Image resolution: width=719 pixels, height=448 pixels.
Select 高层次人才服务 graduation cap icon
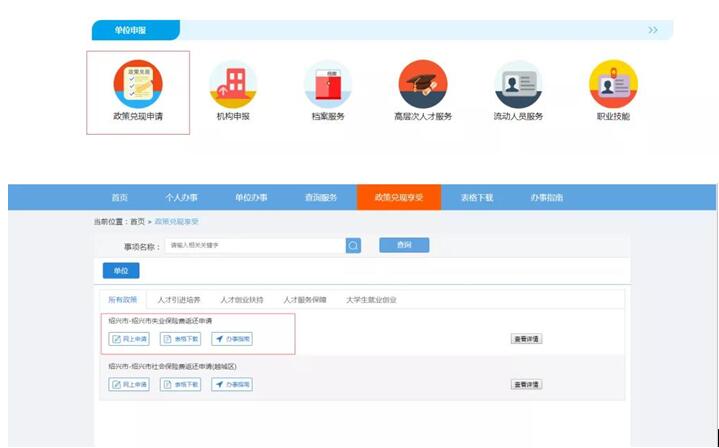422,84
